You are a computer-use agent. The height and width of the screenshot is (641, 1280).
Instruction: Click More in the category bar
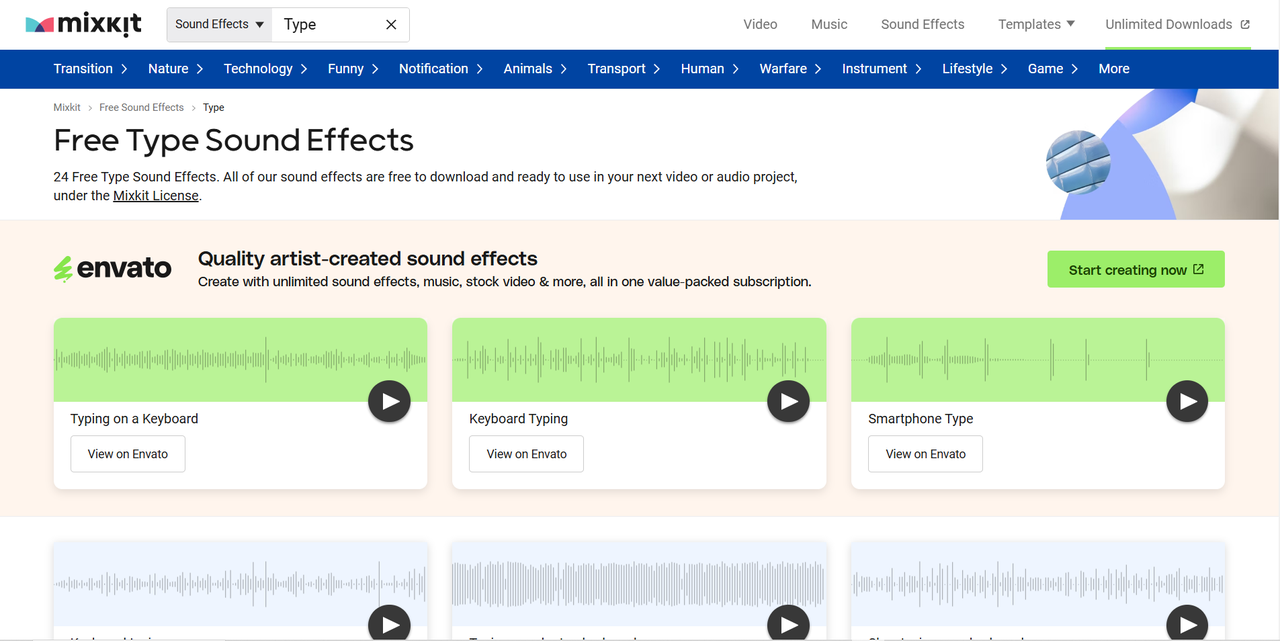coord(1114,68)
